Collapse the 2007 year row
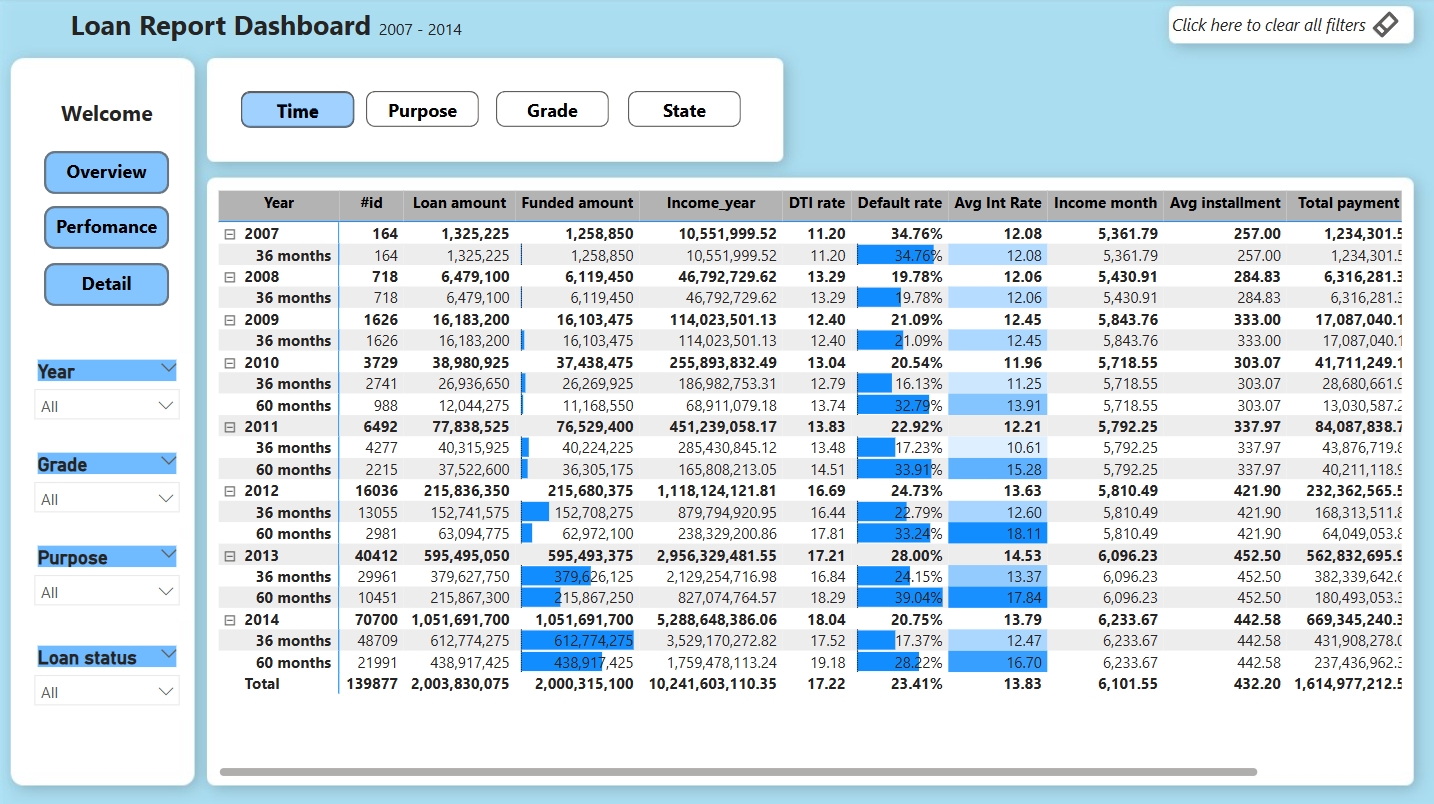The width and height of the screenshot is (1434, 804). (x=230, y=234)
